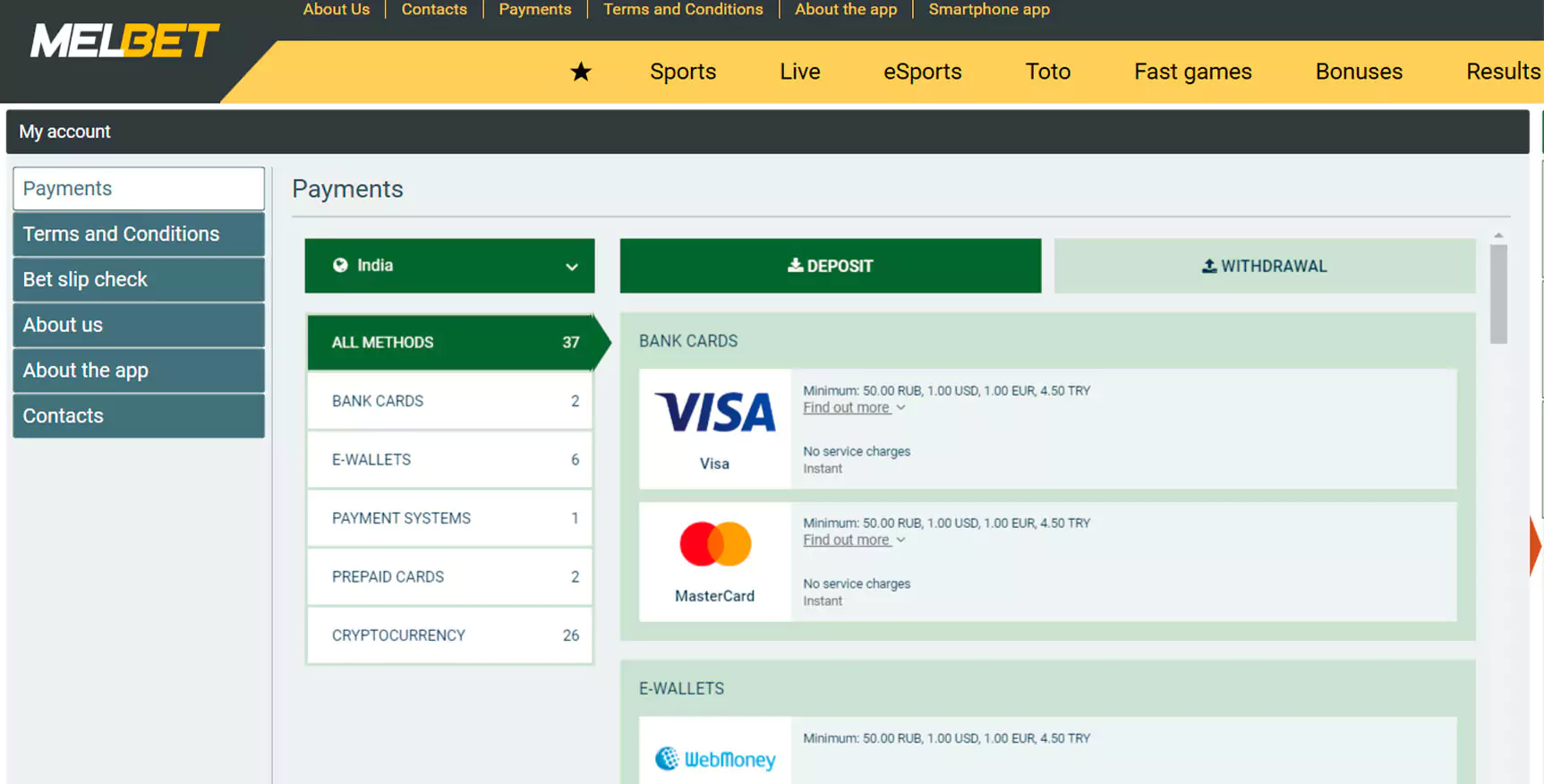Click the scrollbar up arrow
Viewport: 1544px width, 784px height.
1498,235
